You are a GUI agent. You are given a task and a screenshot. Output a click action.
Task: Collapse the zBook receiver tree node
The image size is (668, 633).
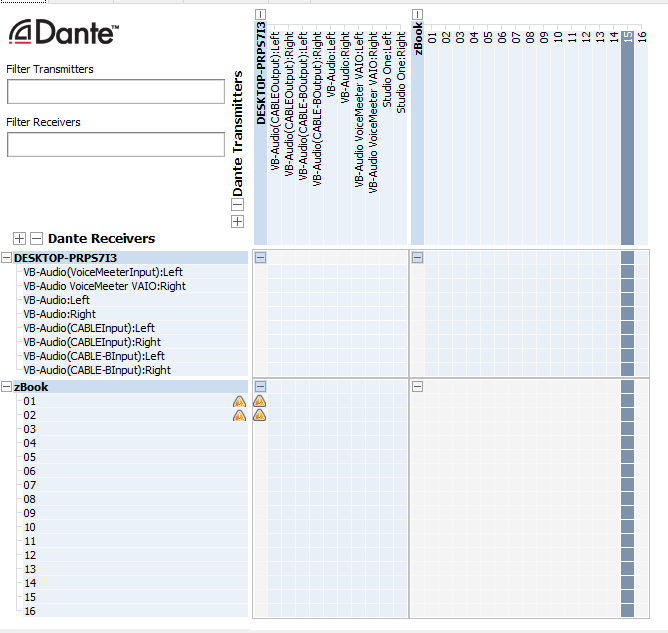coord(6,386)
